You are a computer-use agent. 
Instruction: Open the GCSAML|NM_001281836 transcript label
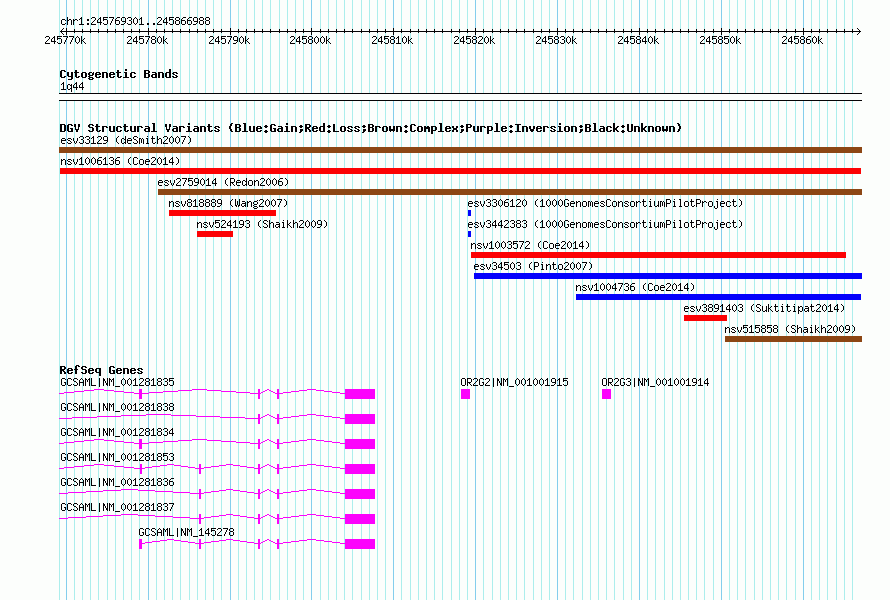tap(117, 482)
